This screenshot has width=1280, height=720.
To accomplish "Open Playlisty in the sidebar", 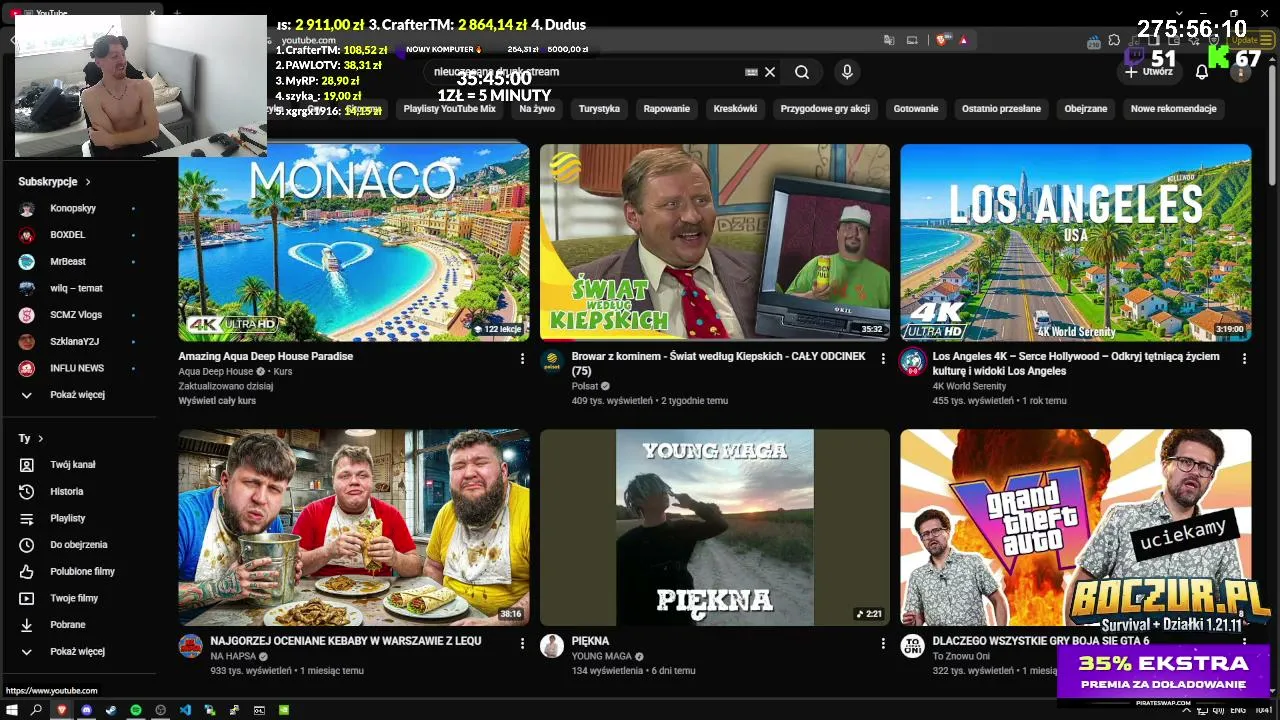I will pyautogui.click(x=67, y=518).
